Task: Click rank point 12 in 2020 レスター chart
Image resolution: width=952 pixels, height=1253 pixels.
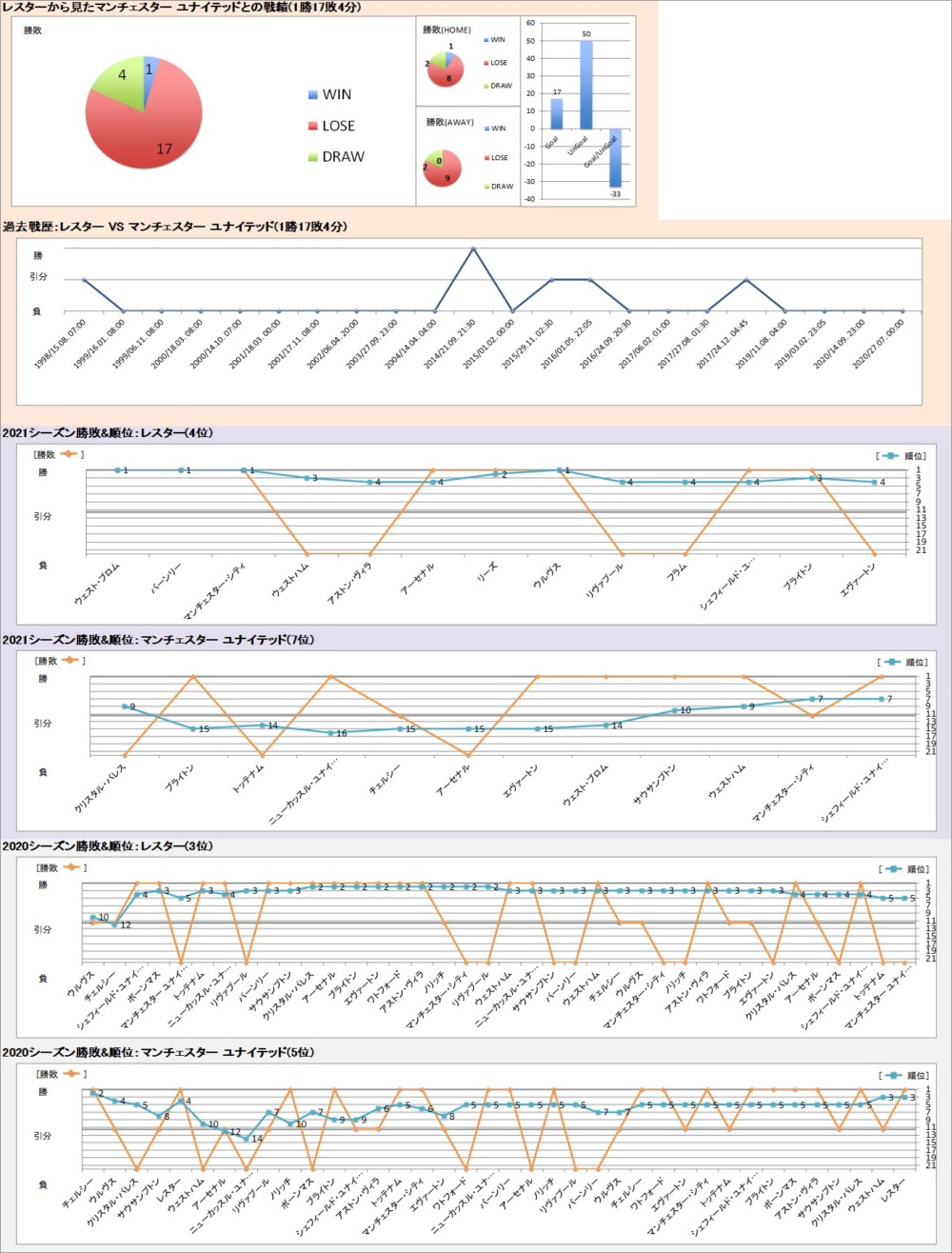Action: click(x=115, y=925)
